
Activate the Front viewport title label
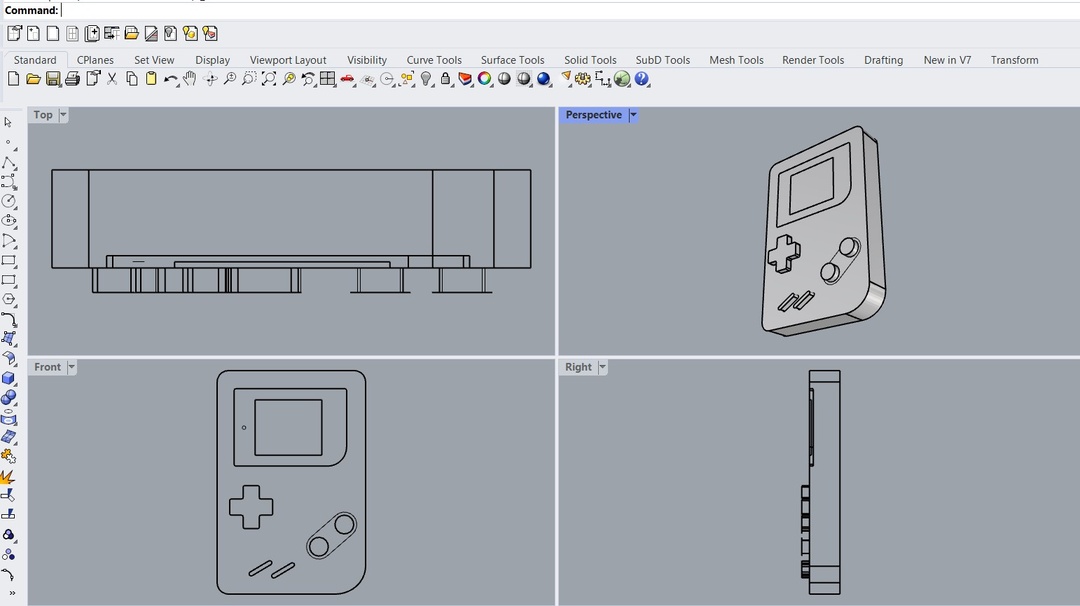48,367
